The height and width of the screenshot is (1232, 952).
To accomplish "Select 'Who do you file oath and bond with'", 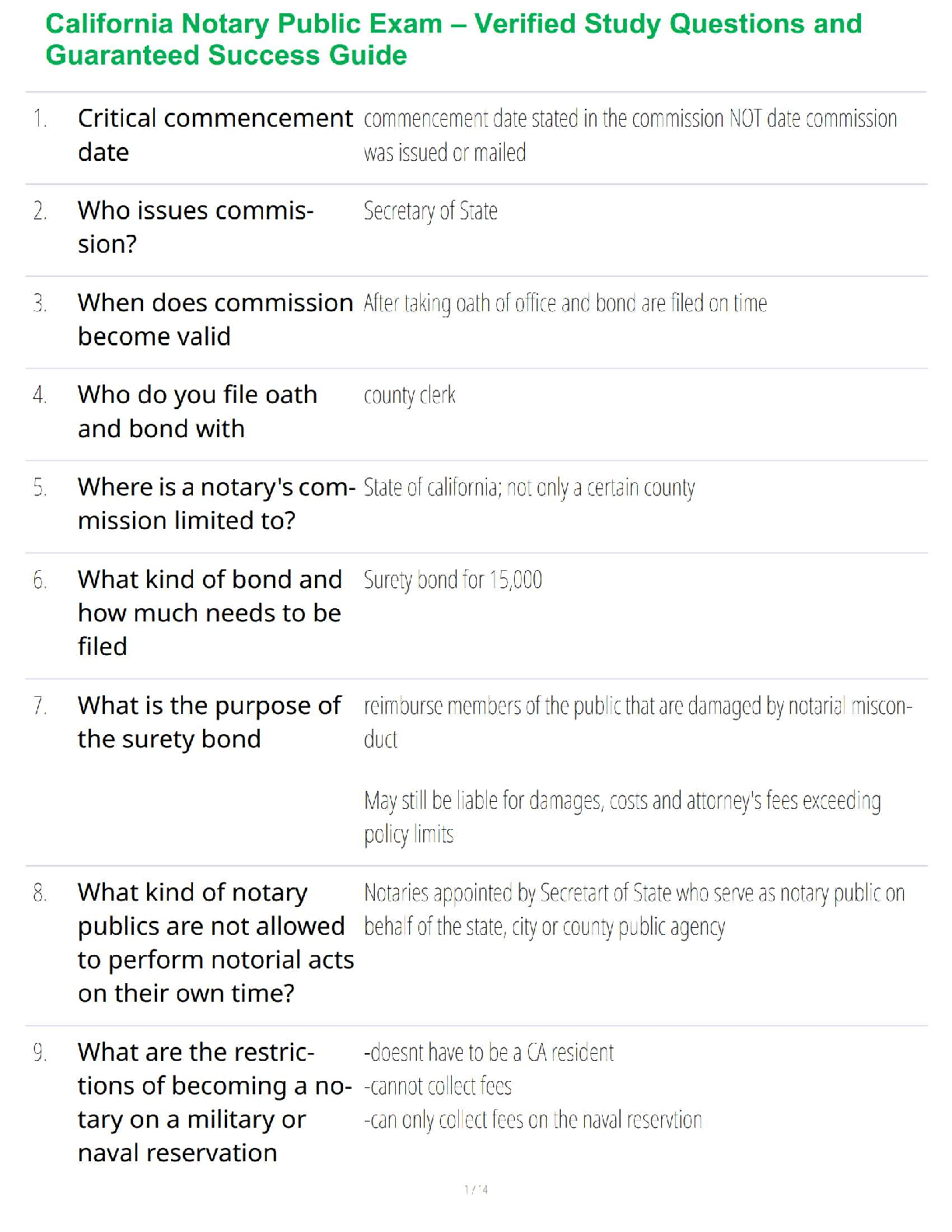I will (x=198, y=411).
